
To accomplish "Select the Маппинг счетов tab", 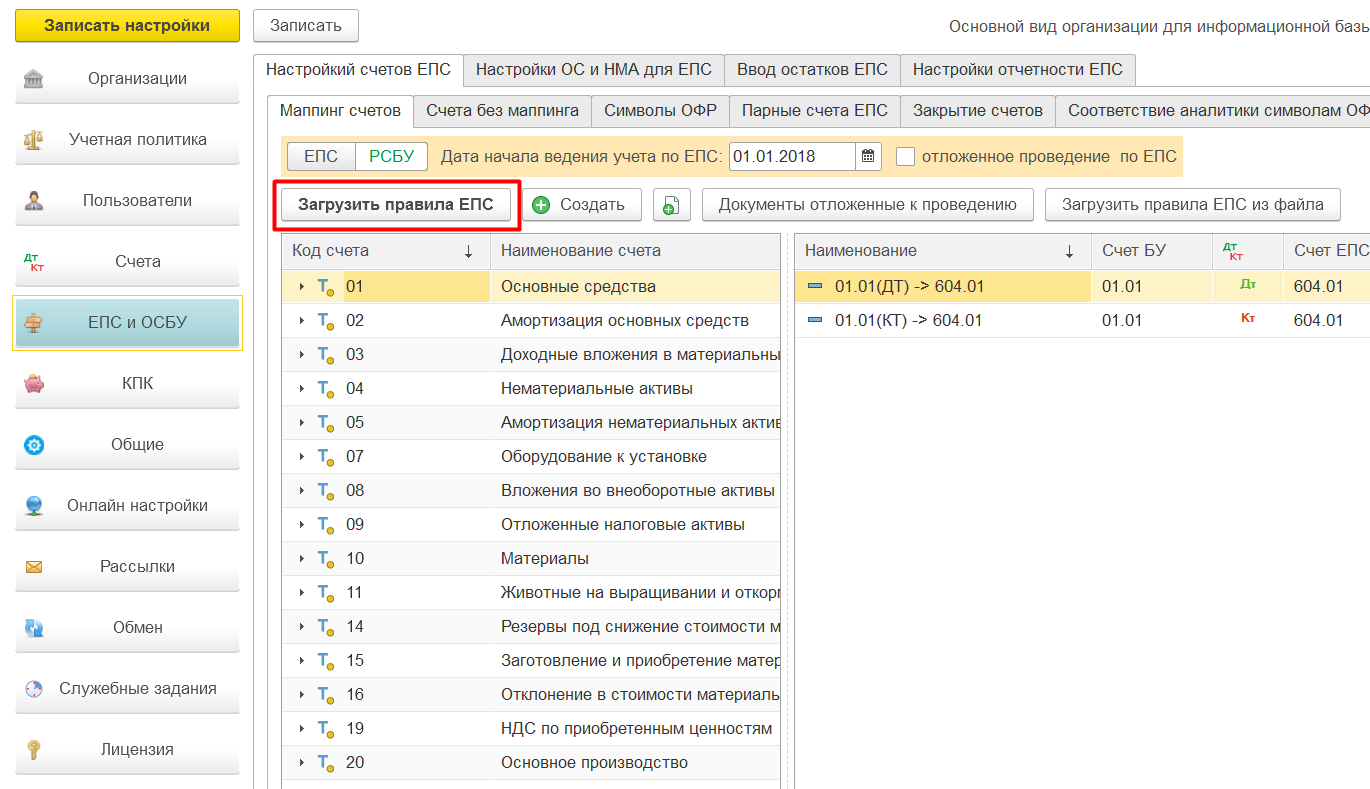I will coord(340,111).
